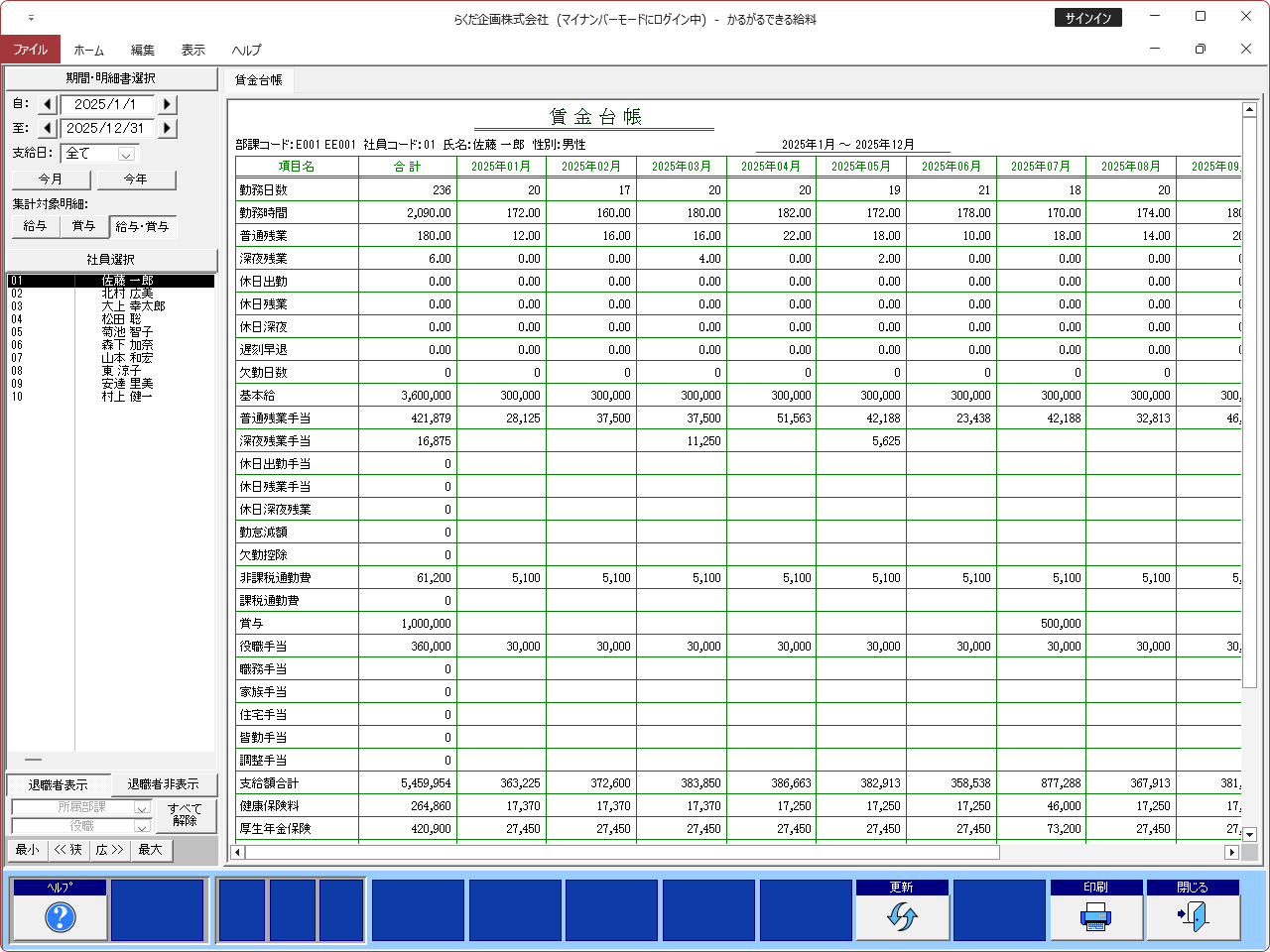This screenshot has height=952, width=1270.
Task: Step the 至 end date backward
Action: [48, 128]
